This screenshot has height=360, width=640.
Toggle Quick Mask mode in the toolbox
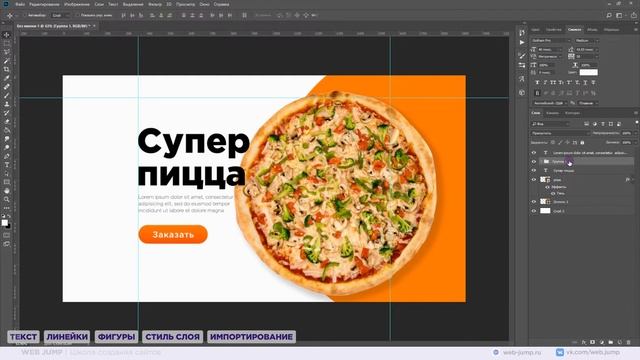(x=7, y=235)
